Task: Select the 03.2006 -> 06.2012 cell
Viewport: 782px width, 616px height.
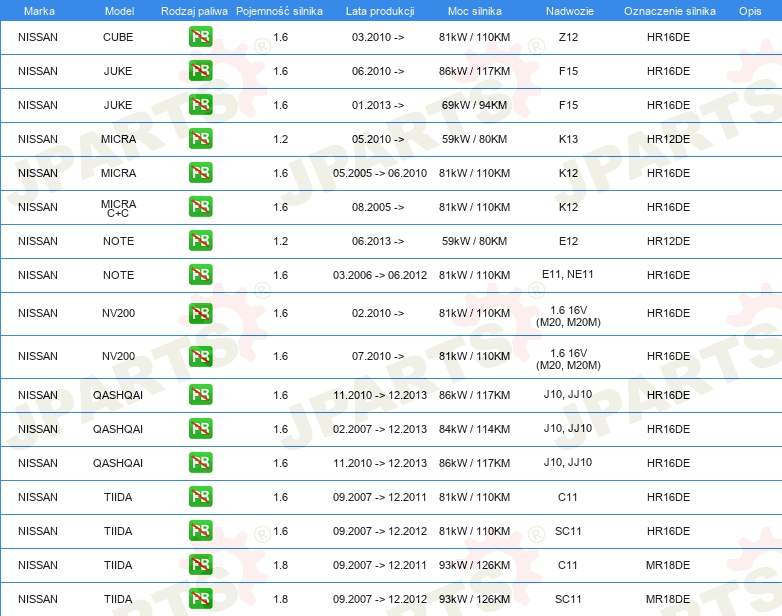Action: click(380, 275)
